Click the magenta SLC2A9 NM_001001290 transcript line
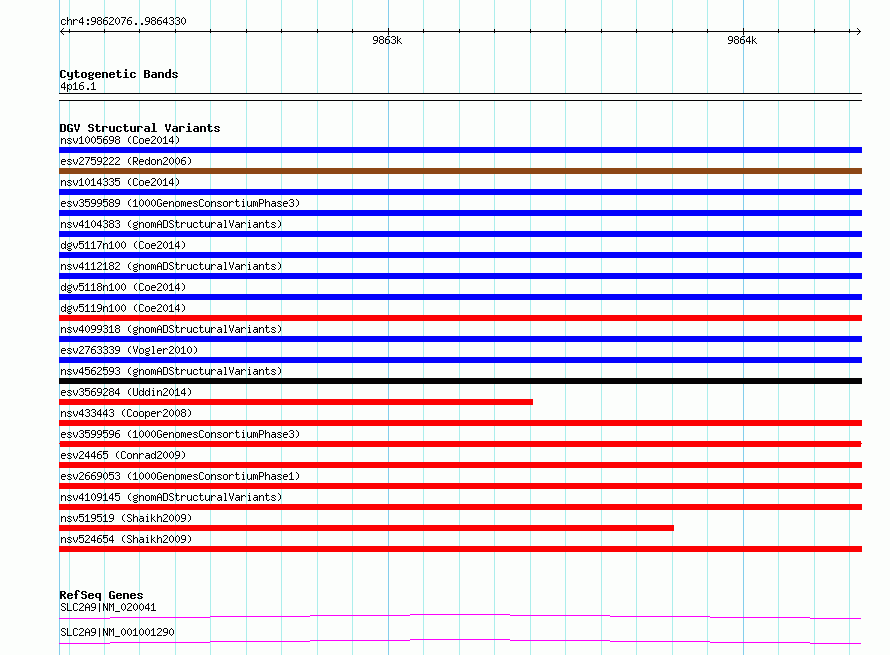Image resolution: width=890 pixels, height=655 pixels. click(460, 641)
